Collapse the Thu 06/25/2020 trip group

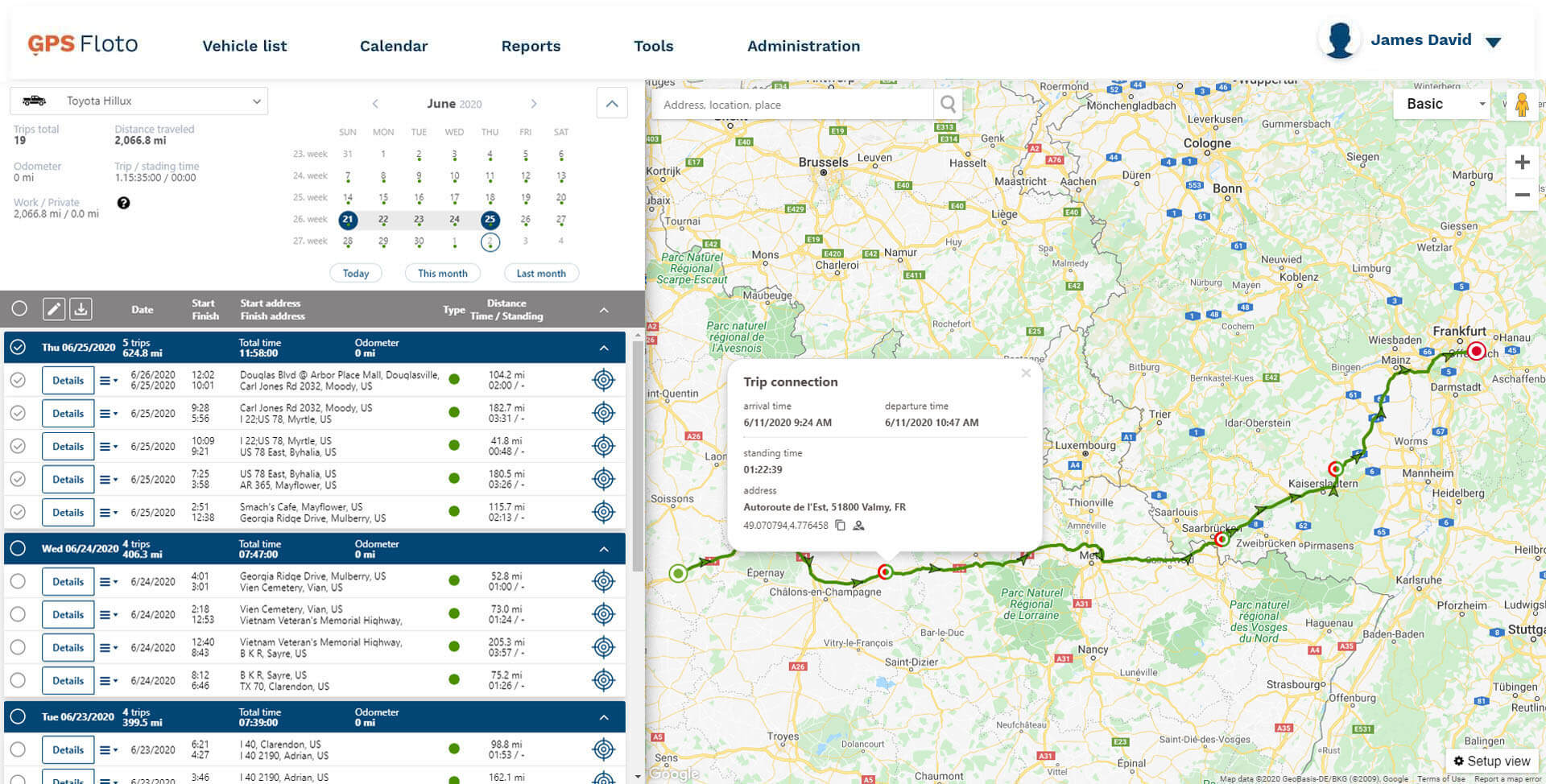coord(604,348)
